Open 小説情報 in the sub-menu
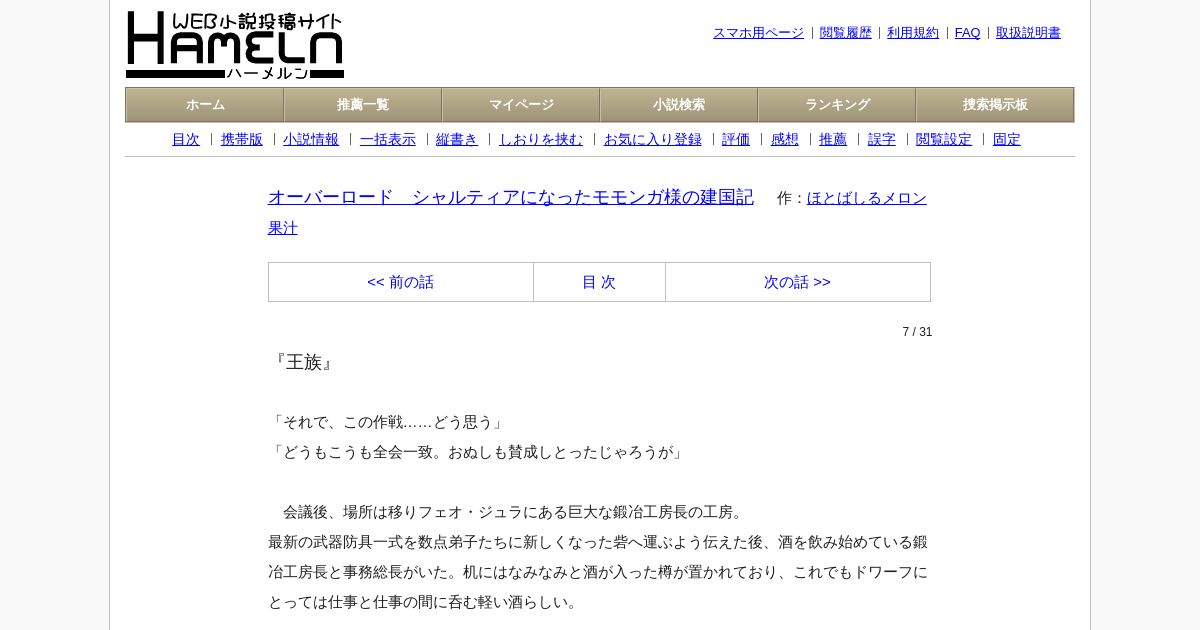The width and height of the screenshot is (1200, 630). point(311,140)
